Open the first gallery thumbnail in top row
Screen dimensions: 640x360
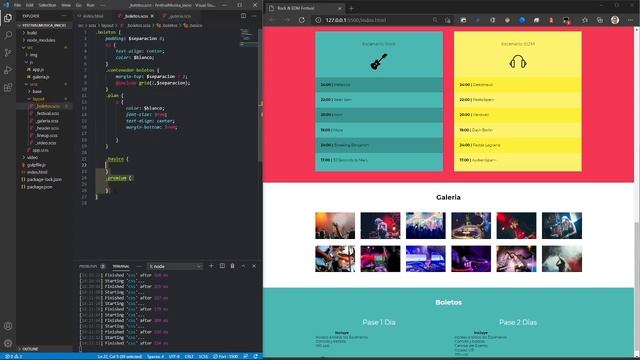335,225
